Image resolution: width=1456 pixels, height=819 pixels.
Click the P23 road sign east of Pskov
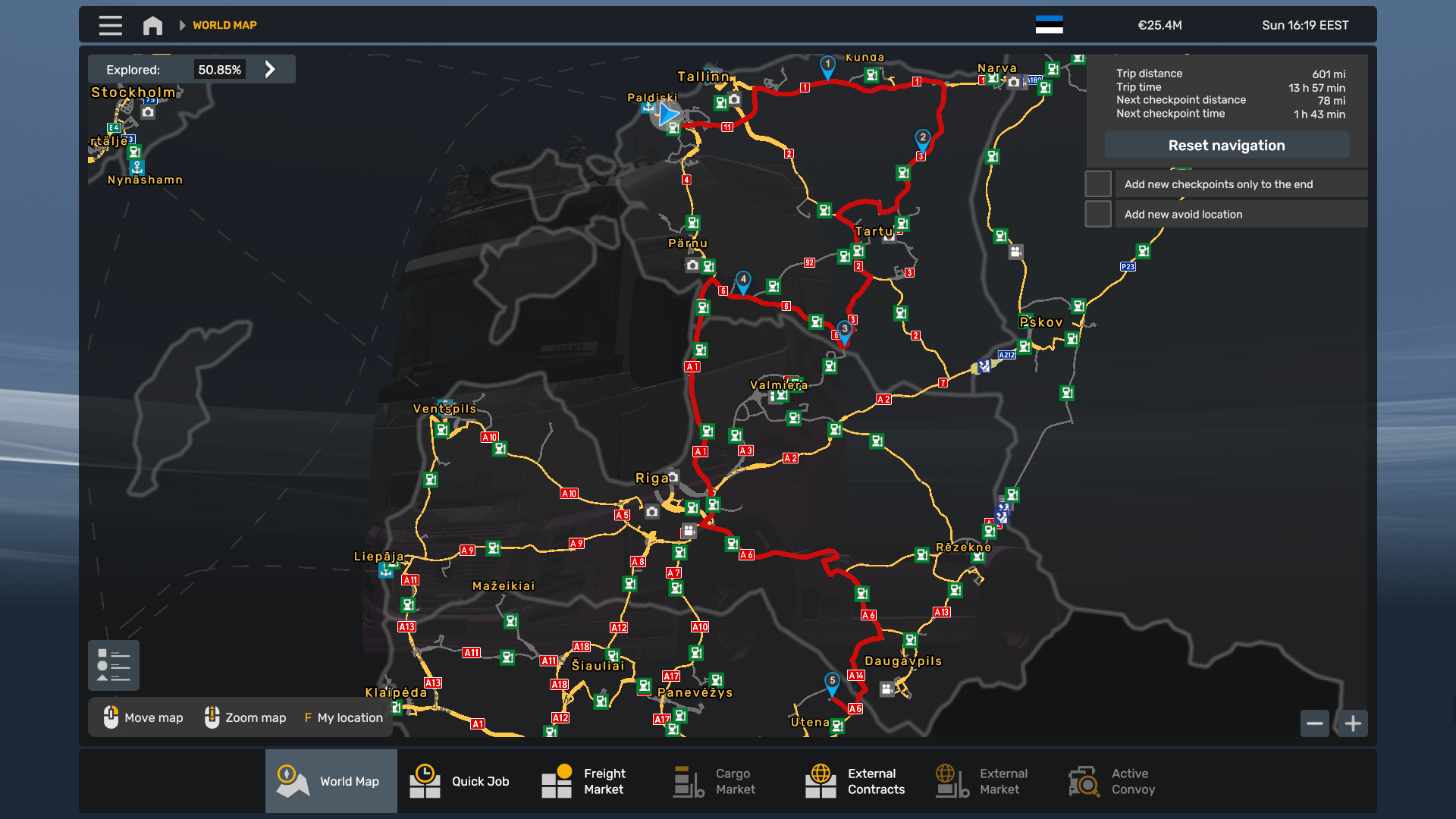1128,267
